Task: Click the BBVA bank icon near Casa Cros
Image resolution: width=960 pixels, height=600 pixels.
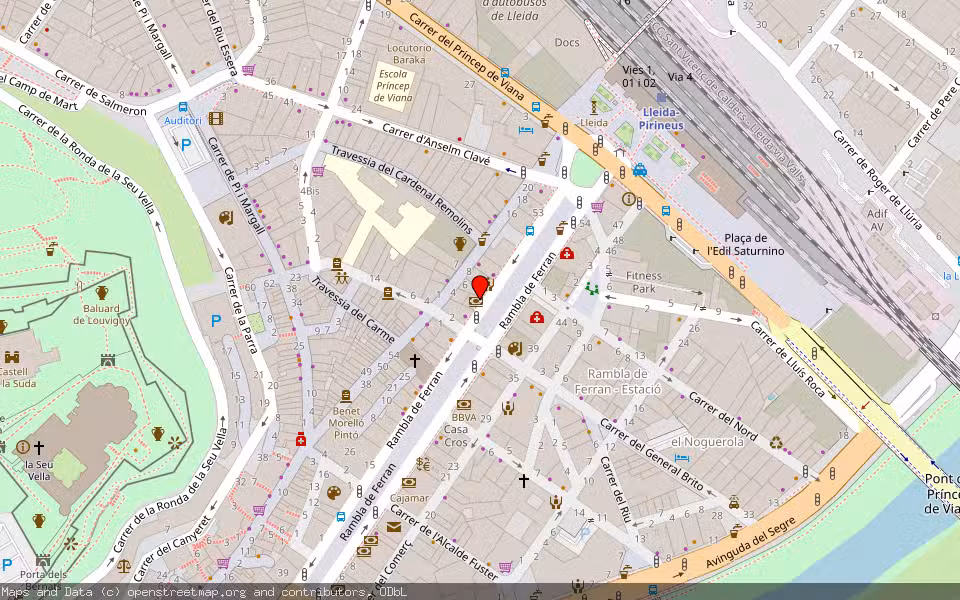Action: pos(464,406)
